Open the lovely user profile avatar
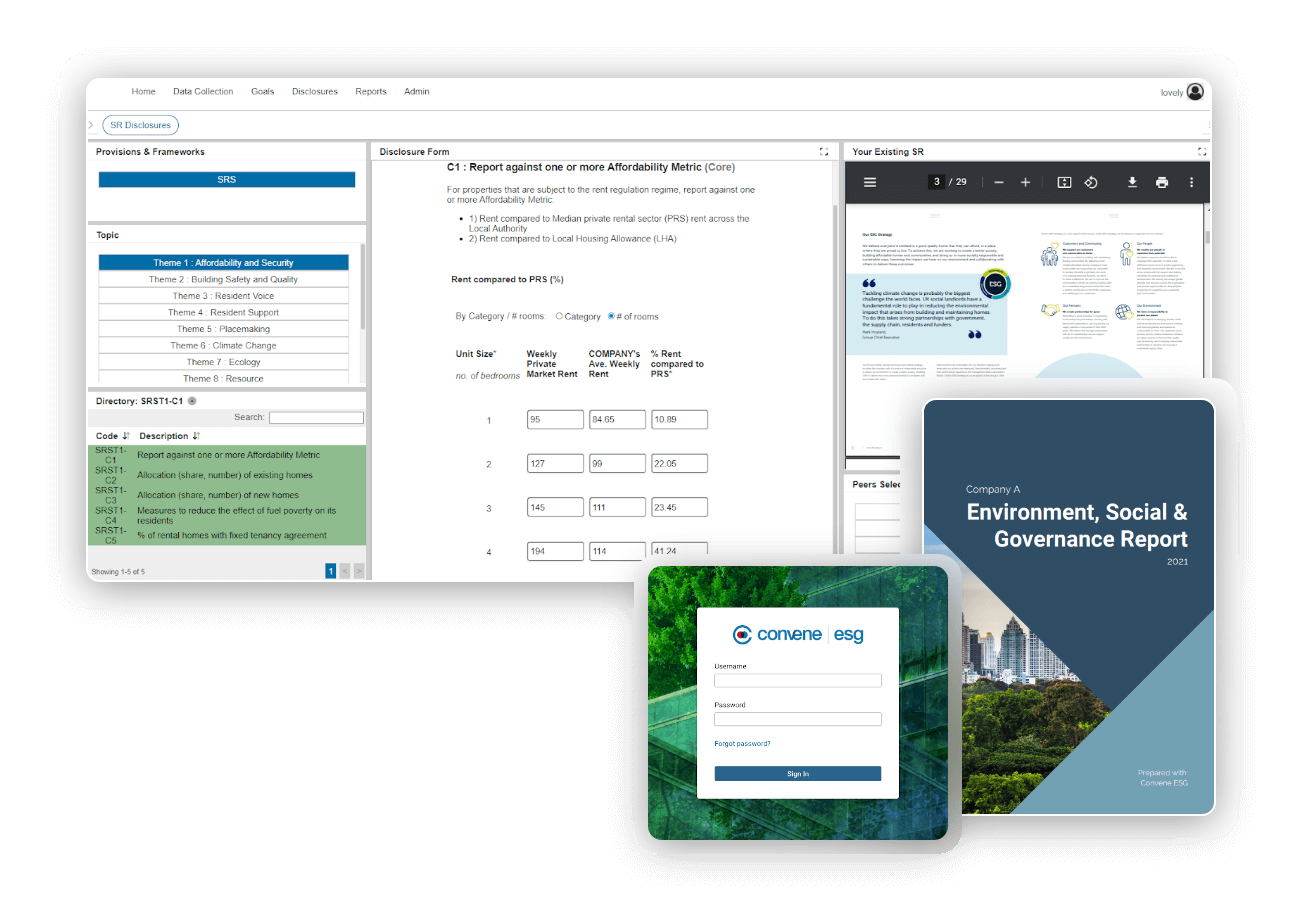The image size is (1298, 920). (1195, 92)
